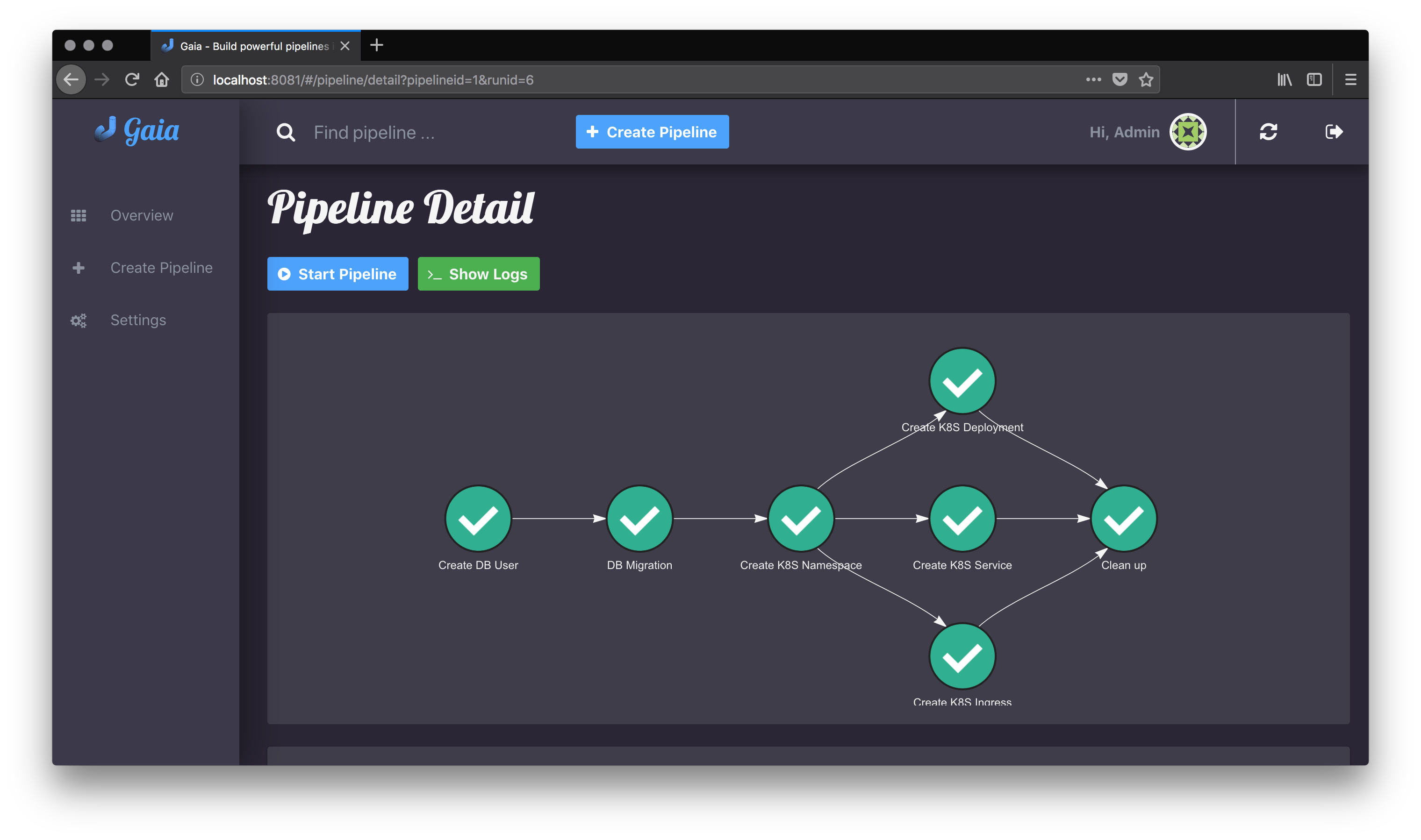
Task: Select the DB Migration job node
Action: 639,519
